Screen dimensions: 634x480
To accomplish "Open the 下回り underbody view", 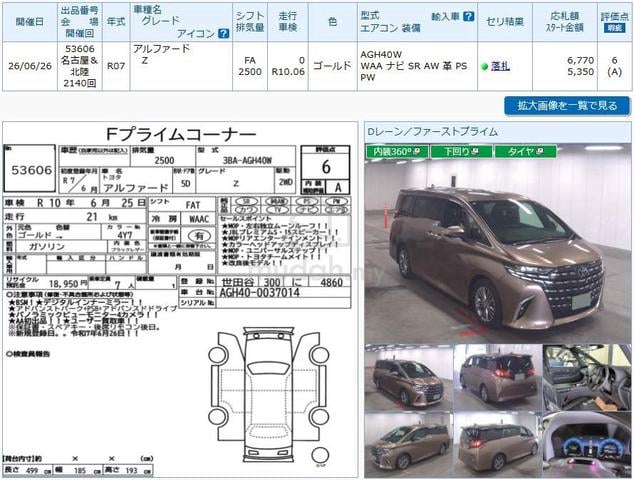I will pyautogui.click(x=461, y=152).
